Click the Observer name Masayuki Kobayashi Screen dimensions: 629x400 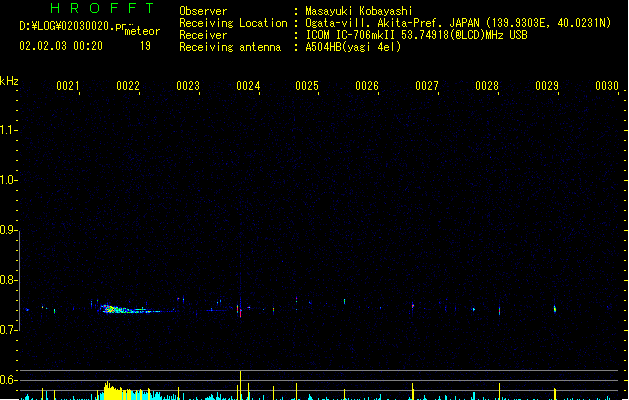tap(358, 11)
